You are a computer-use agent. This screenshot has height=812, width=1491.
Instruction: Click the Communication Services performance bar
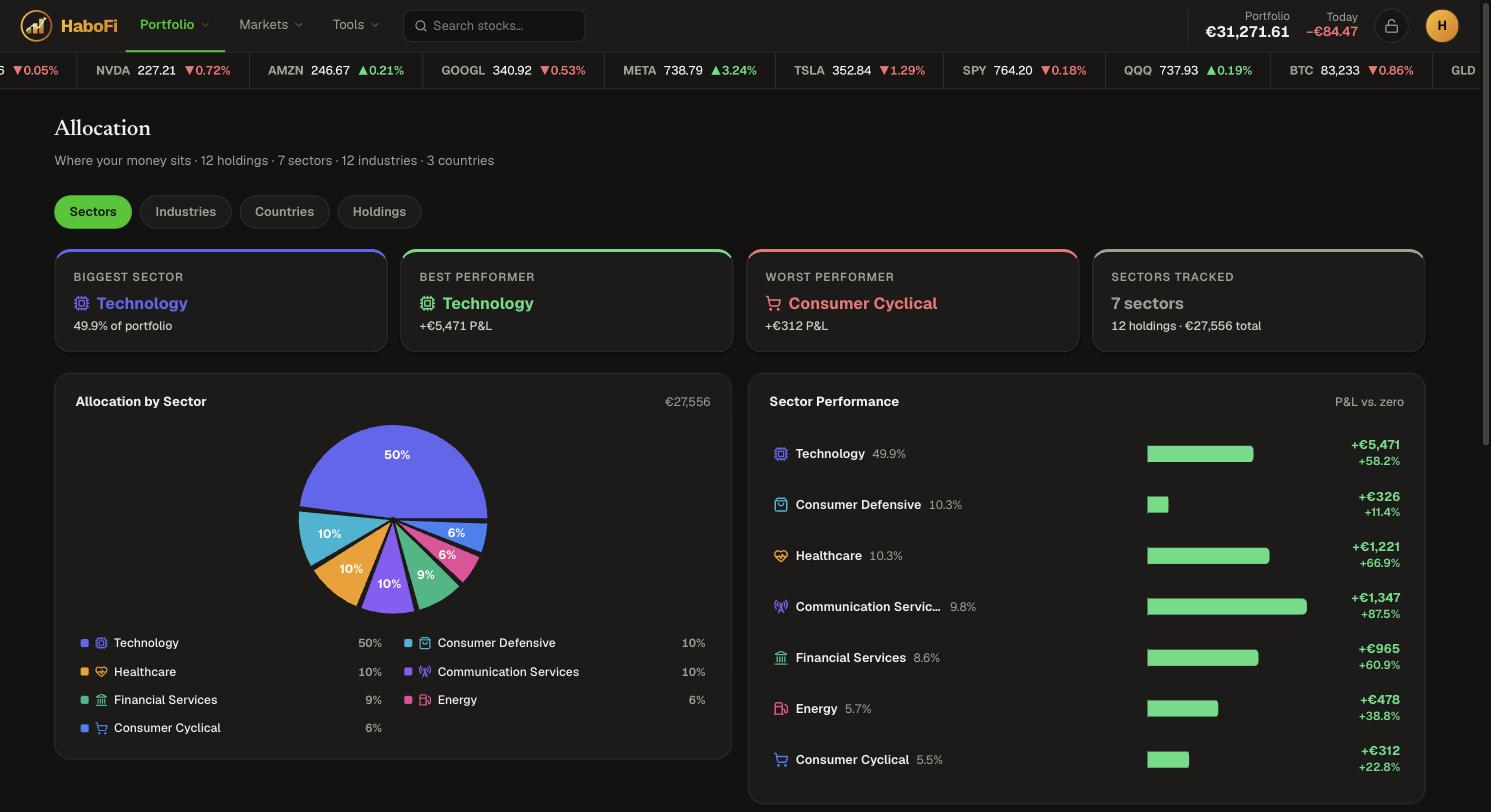(x=1227, y=607)
